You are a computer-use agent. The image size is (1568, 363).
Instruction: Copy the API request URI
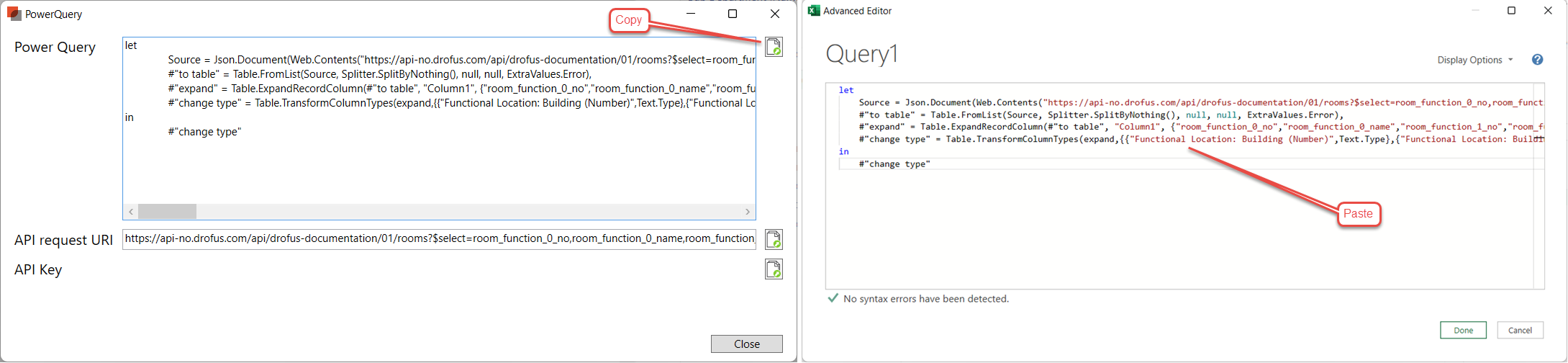pyautogui.click(x=774, y=239)
